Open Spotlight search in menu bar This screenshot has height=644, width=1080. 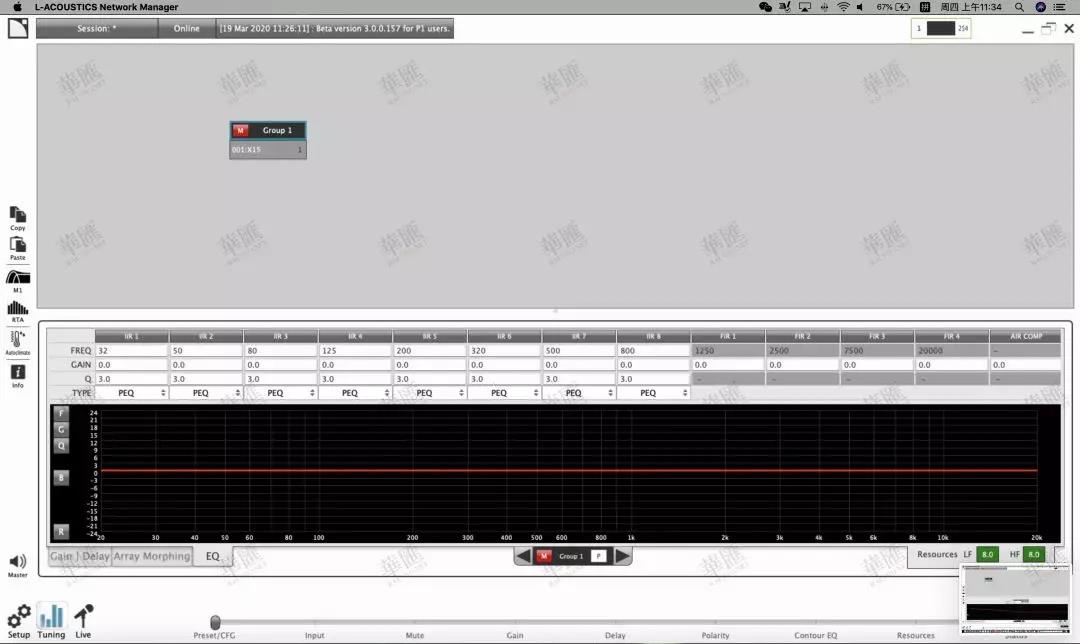coord(1019,7)
